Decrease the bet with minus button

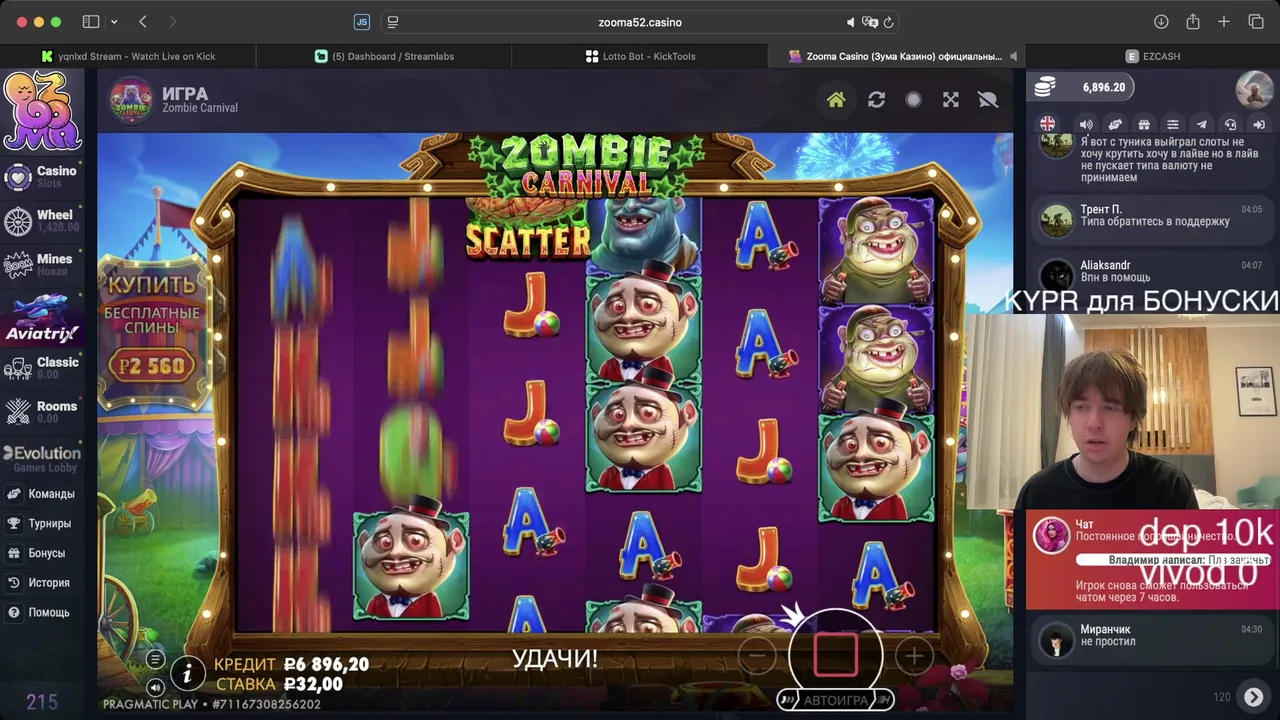pos(757,656)
